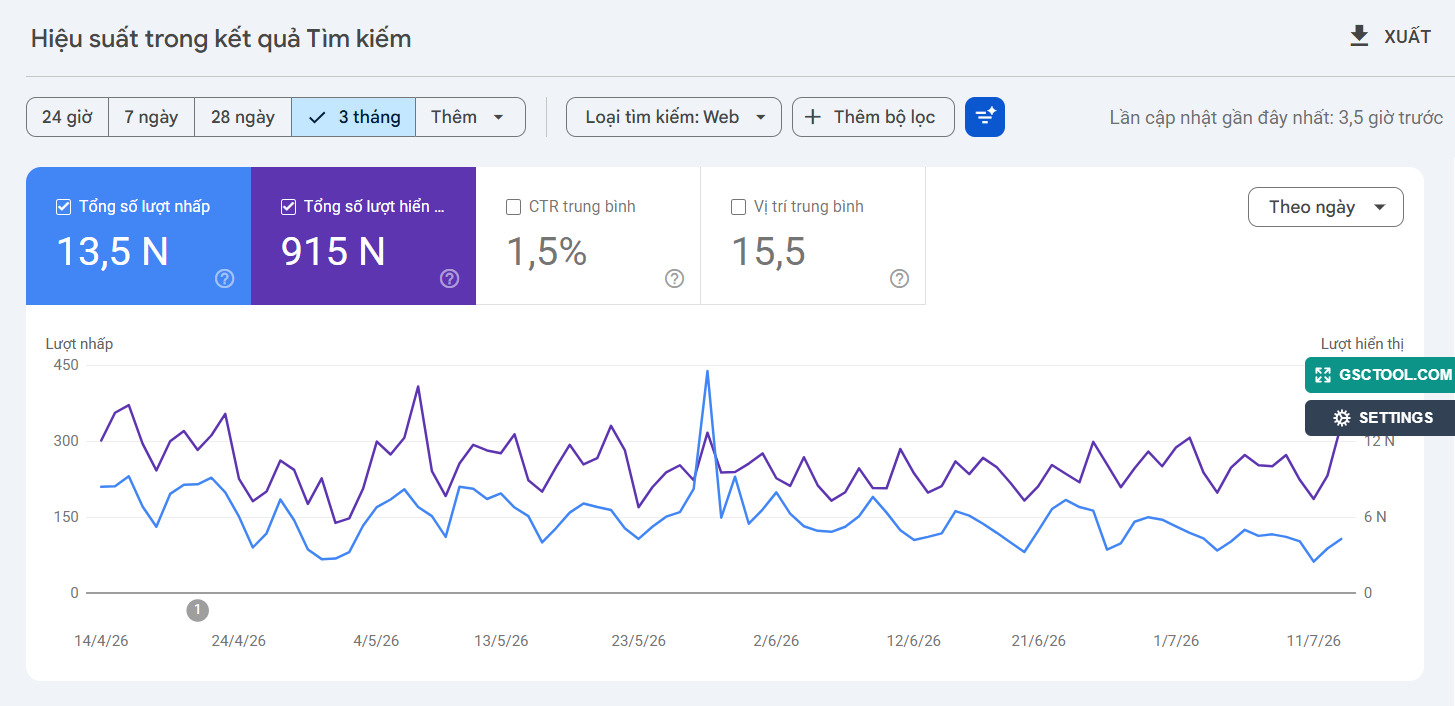1455x706 pixels.
Task: Open SETTINGS side button
Action: pos(1380,418)
